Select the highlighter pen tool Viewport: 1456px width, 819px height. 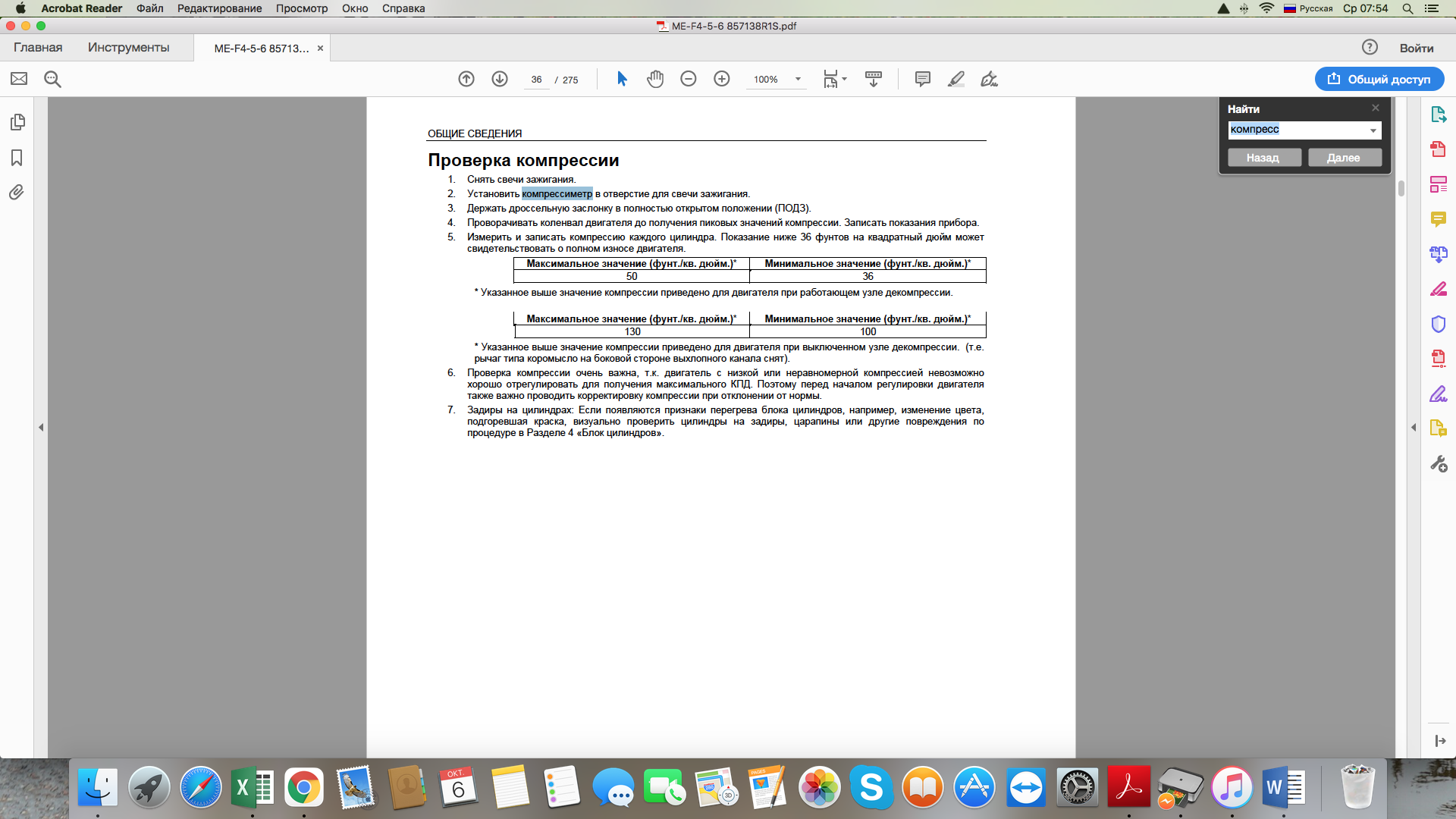(x=955, y=79)
